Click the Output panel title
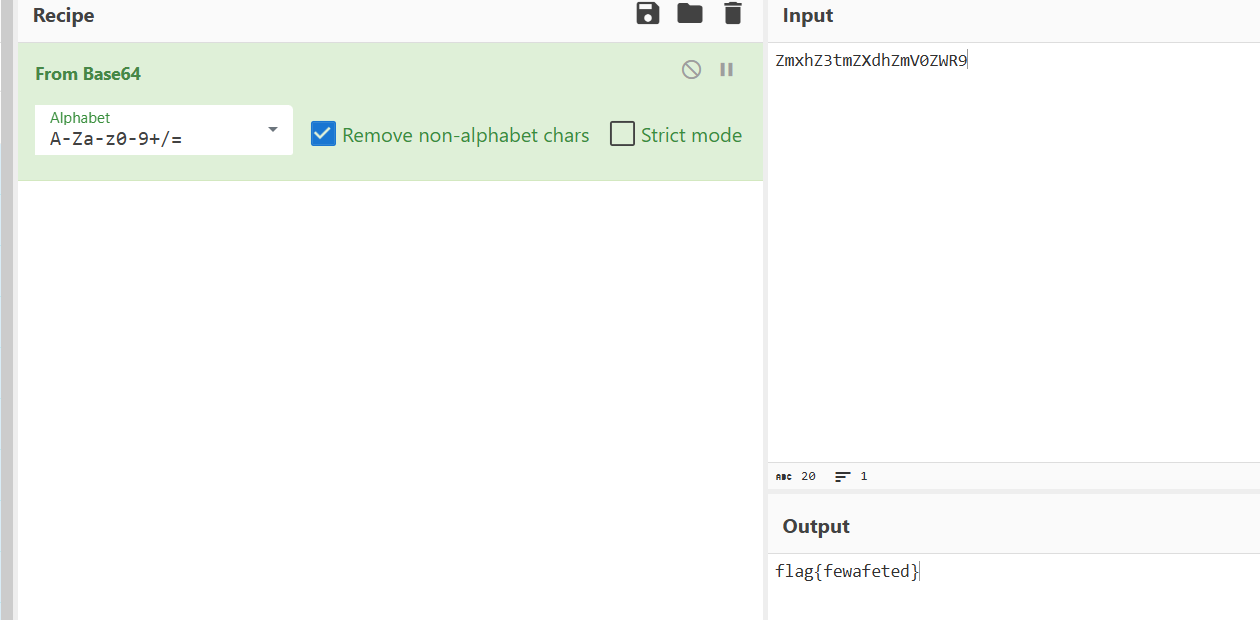The width and height of the screenshot is (1260, 620). [816, 526]
